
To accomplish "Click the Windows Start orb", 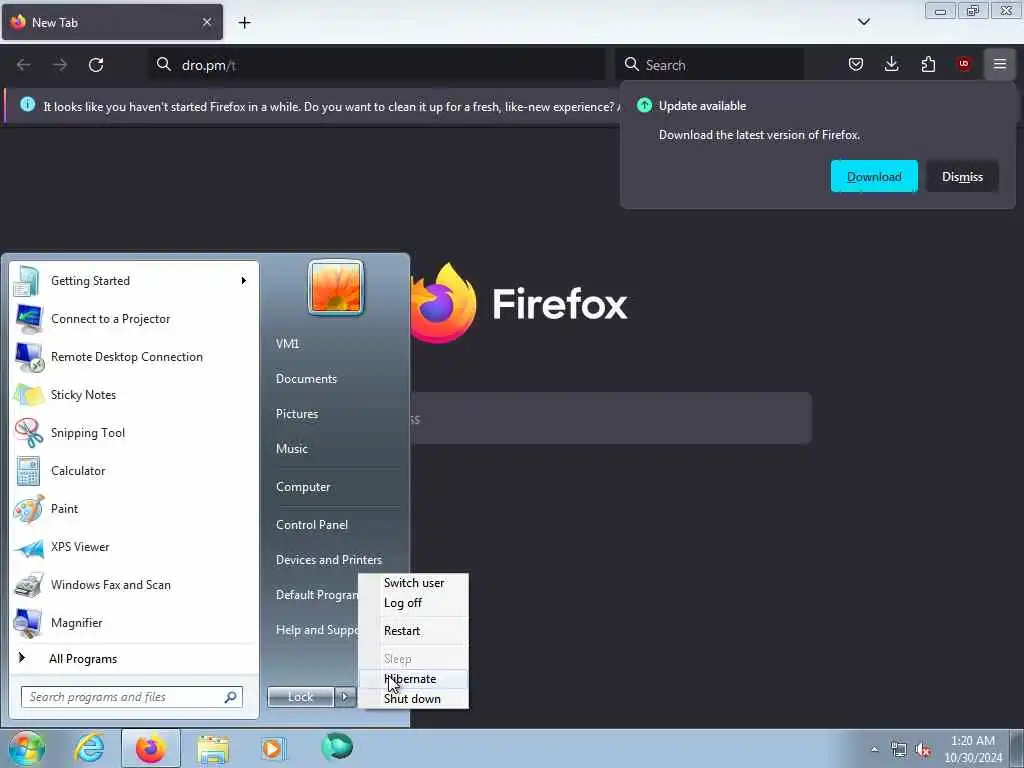I will 26,748.
